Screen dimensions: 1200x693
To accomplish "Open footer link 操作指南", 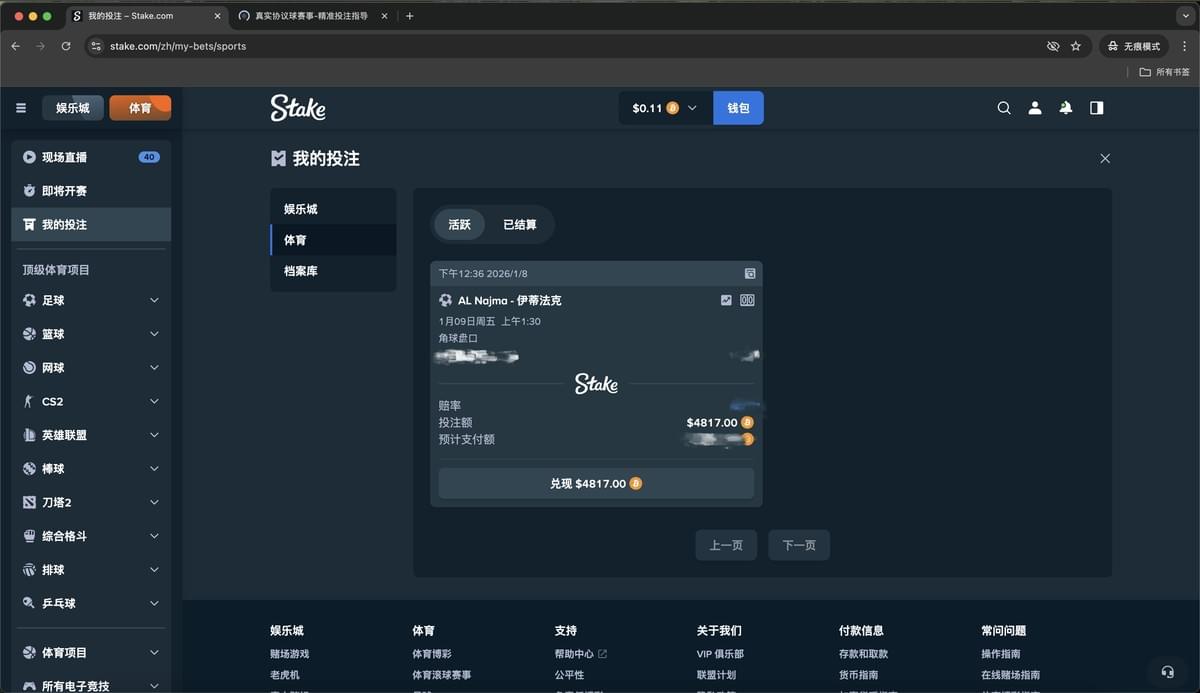I will click(1001, 654).
